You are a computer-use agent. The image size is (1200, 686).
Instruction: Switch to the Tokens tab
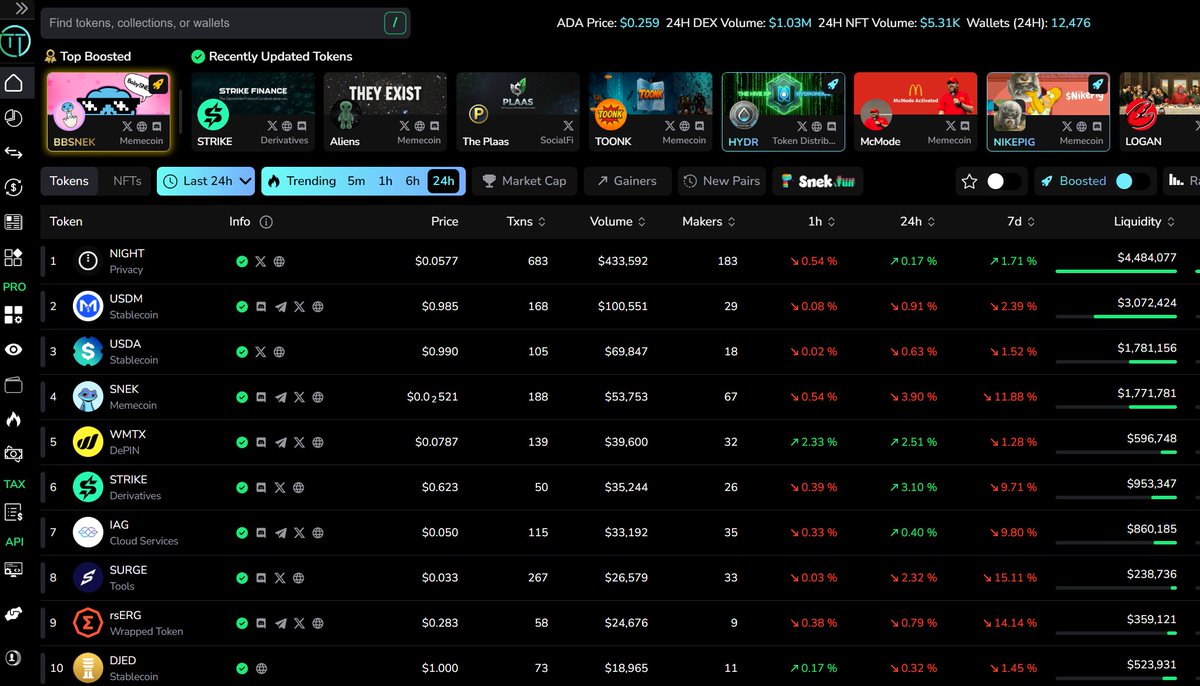click(70, 181)
